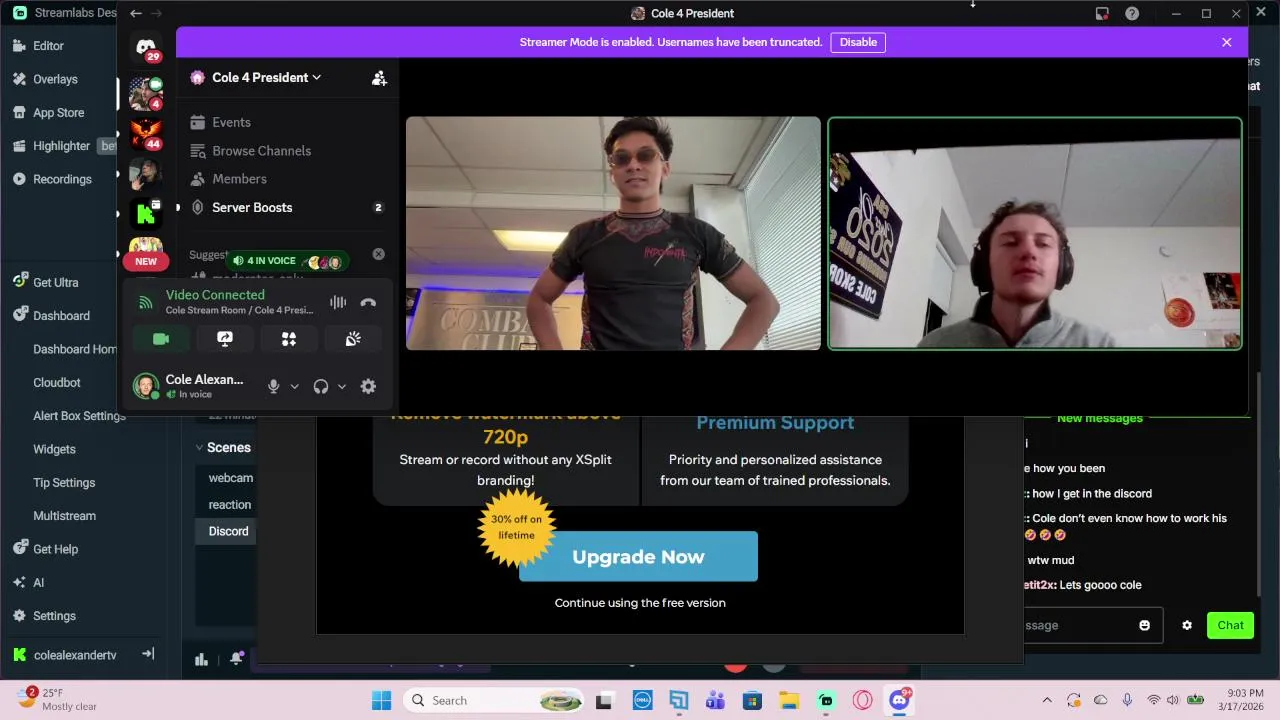The height and width of the screenshot is (720, 1280).
Task: Open Widgets in Streamlabs sidebar
Action: [x=54, y=450]
